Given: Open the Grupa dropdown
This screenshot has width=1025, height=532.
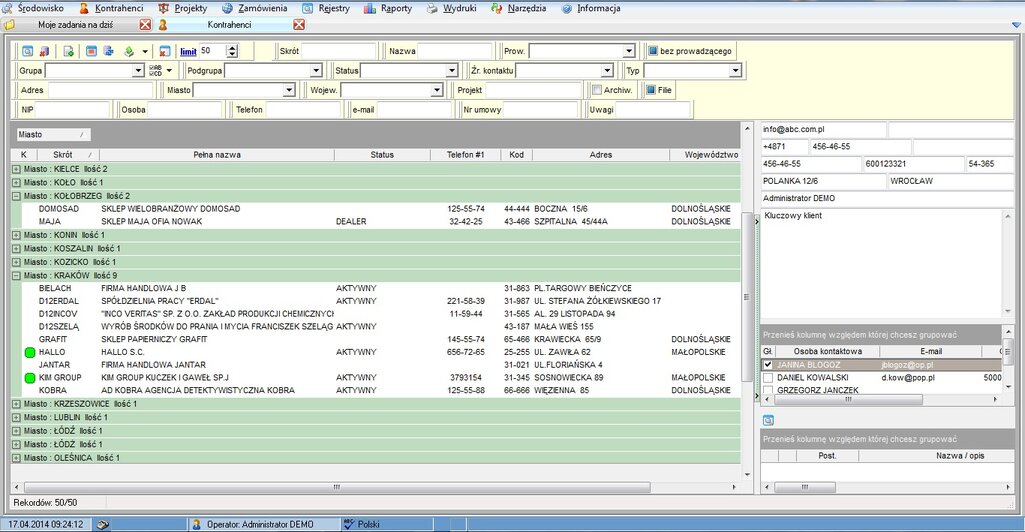Looking at the screenshot, I should (x=138, y=71).
